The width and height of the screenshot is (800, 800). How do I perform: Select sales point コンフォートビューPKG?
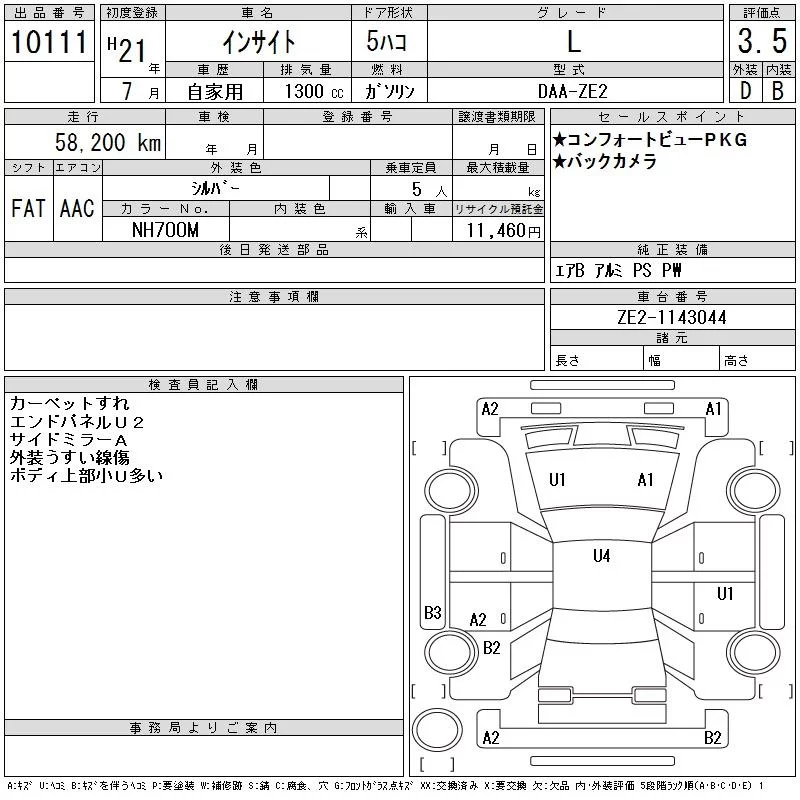click(650, 139)
